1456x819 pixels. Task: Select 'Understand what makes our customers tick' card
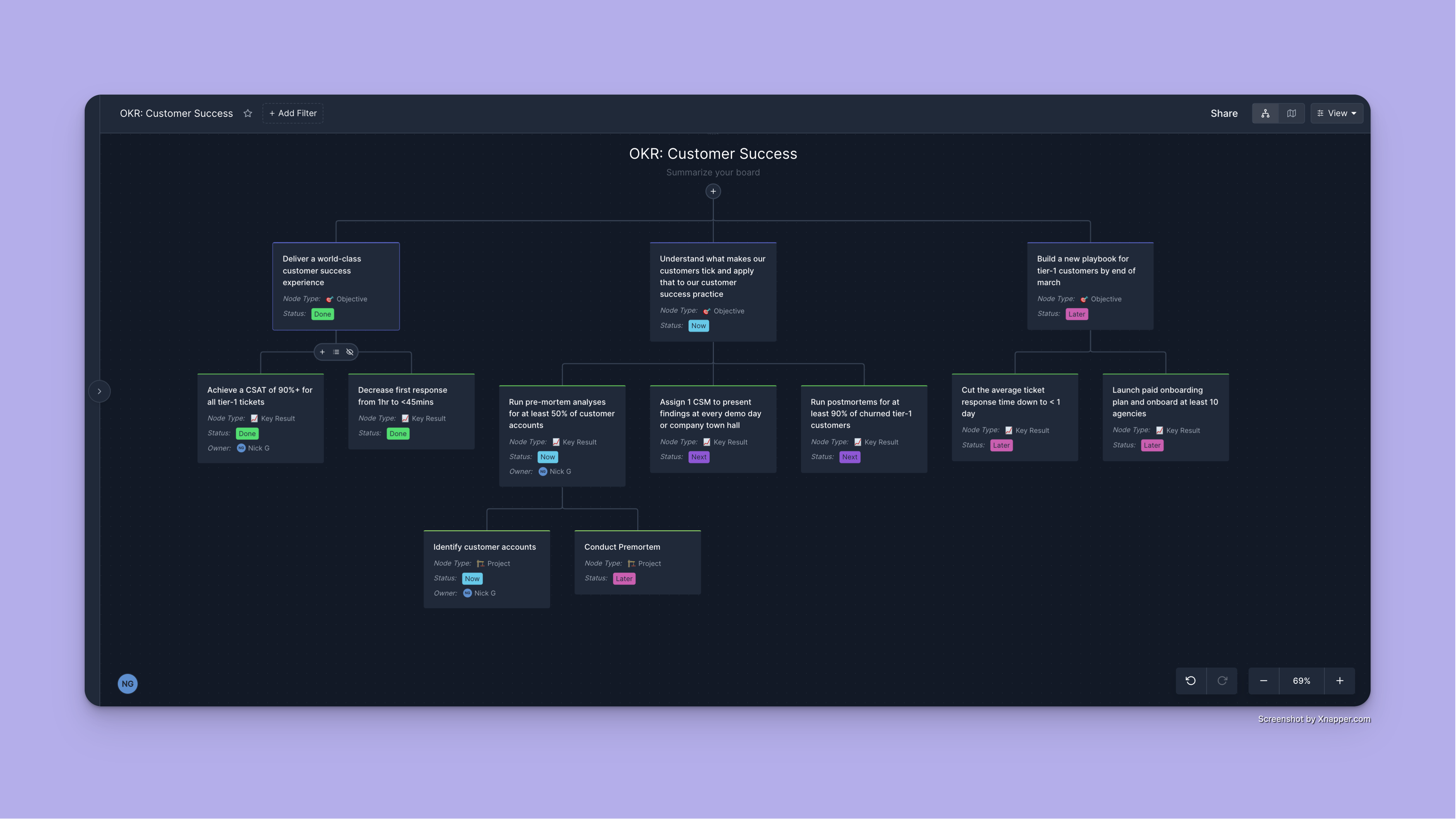[713, 292]
